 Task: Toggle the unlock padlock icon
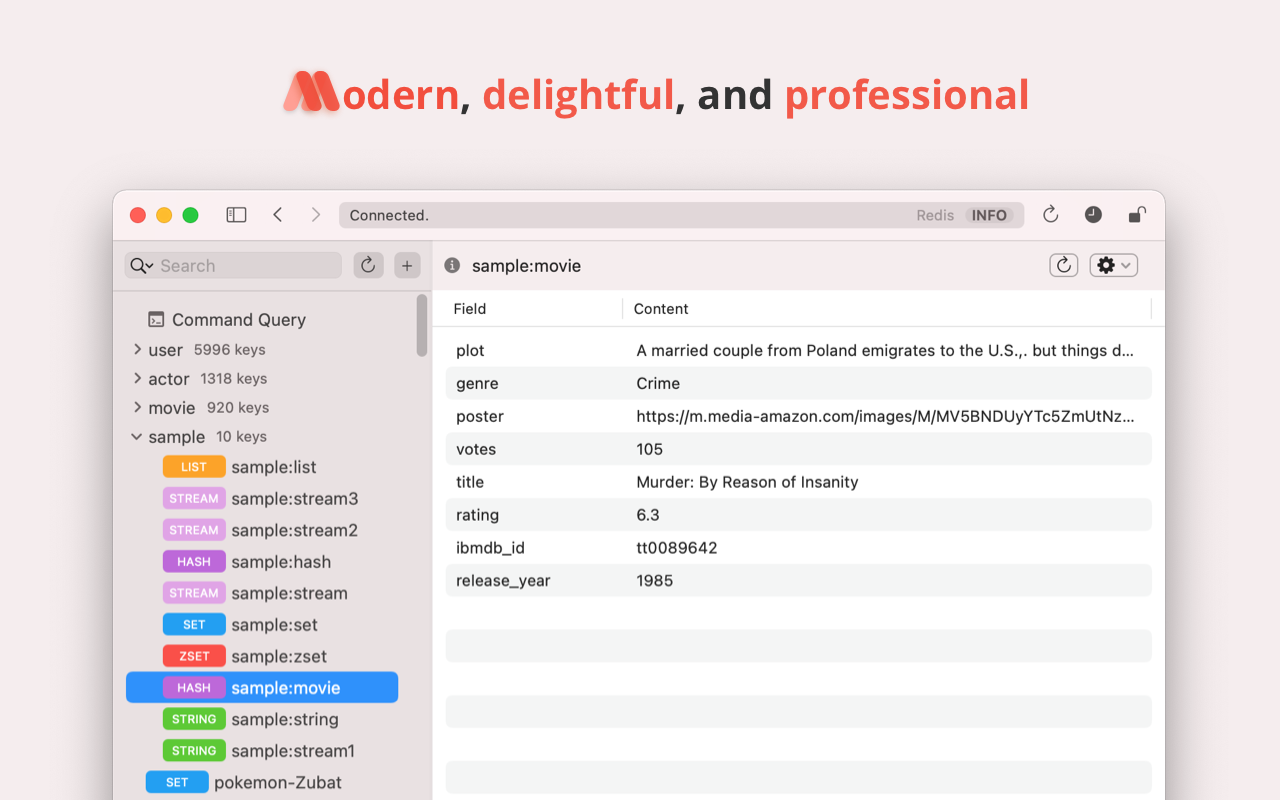1137,215
